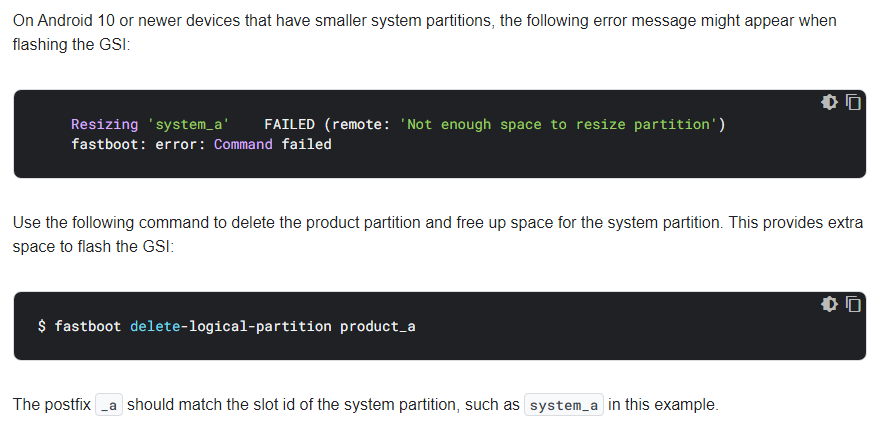
Task: Click the paragraph beginning 'On Android 10 or newer'
Action: click(425, 33)
